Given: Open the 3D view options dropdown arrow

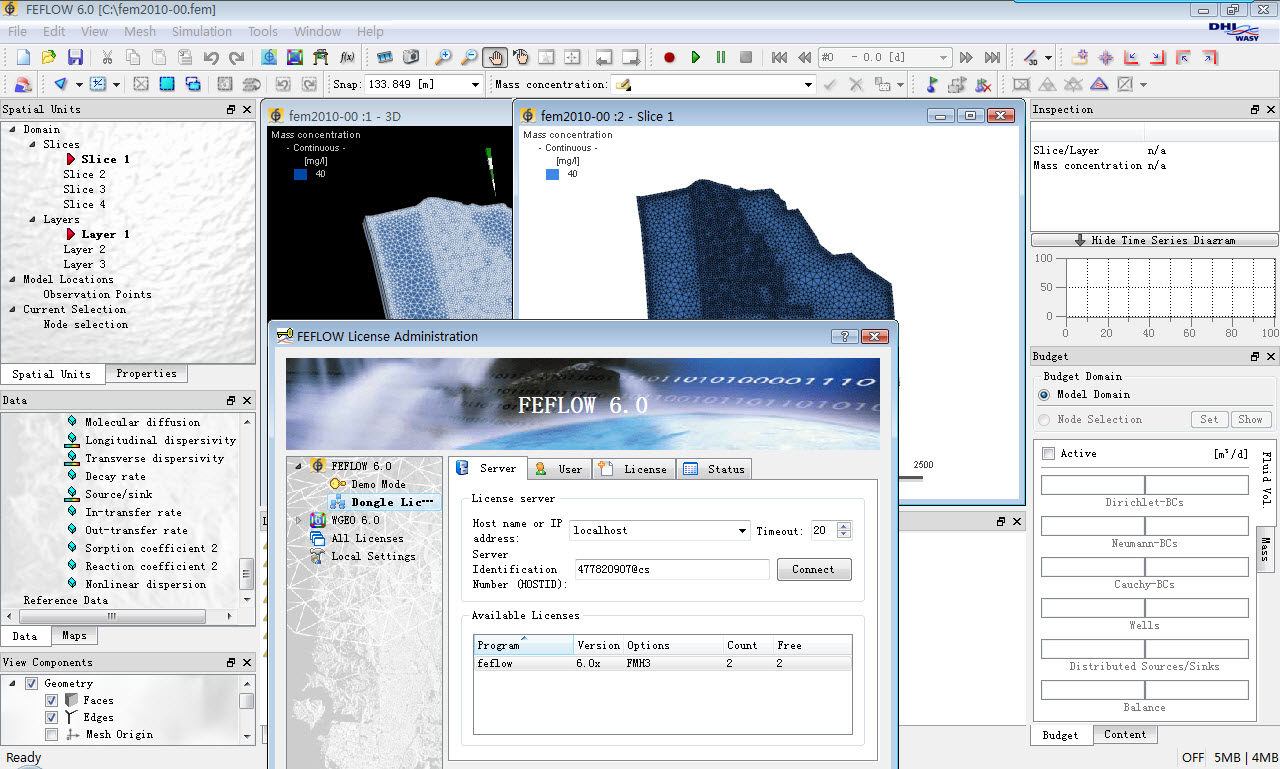Looking at the screenshot, I should [1048, 58].
